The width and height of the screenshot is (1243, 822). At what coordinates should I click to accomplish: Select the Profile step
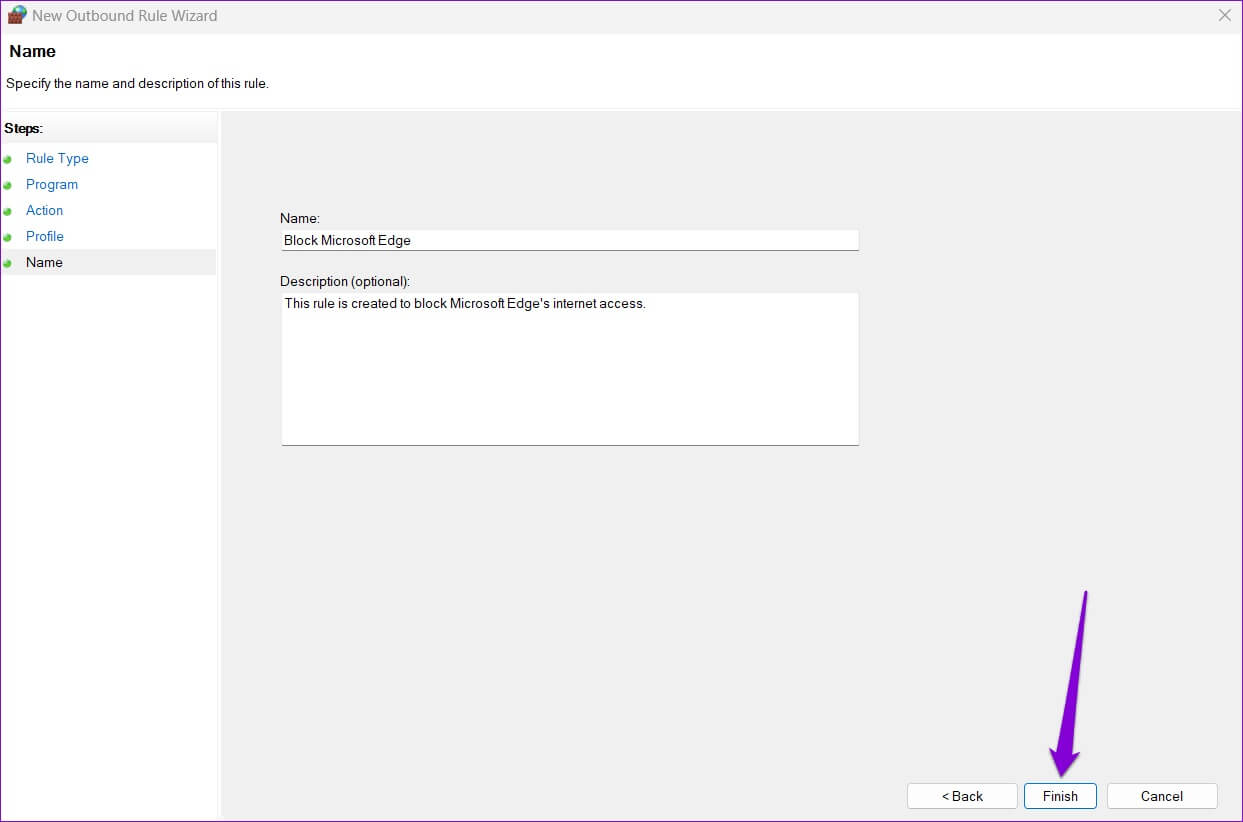[x=45, y=236]
